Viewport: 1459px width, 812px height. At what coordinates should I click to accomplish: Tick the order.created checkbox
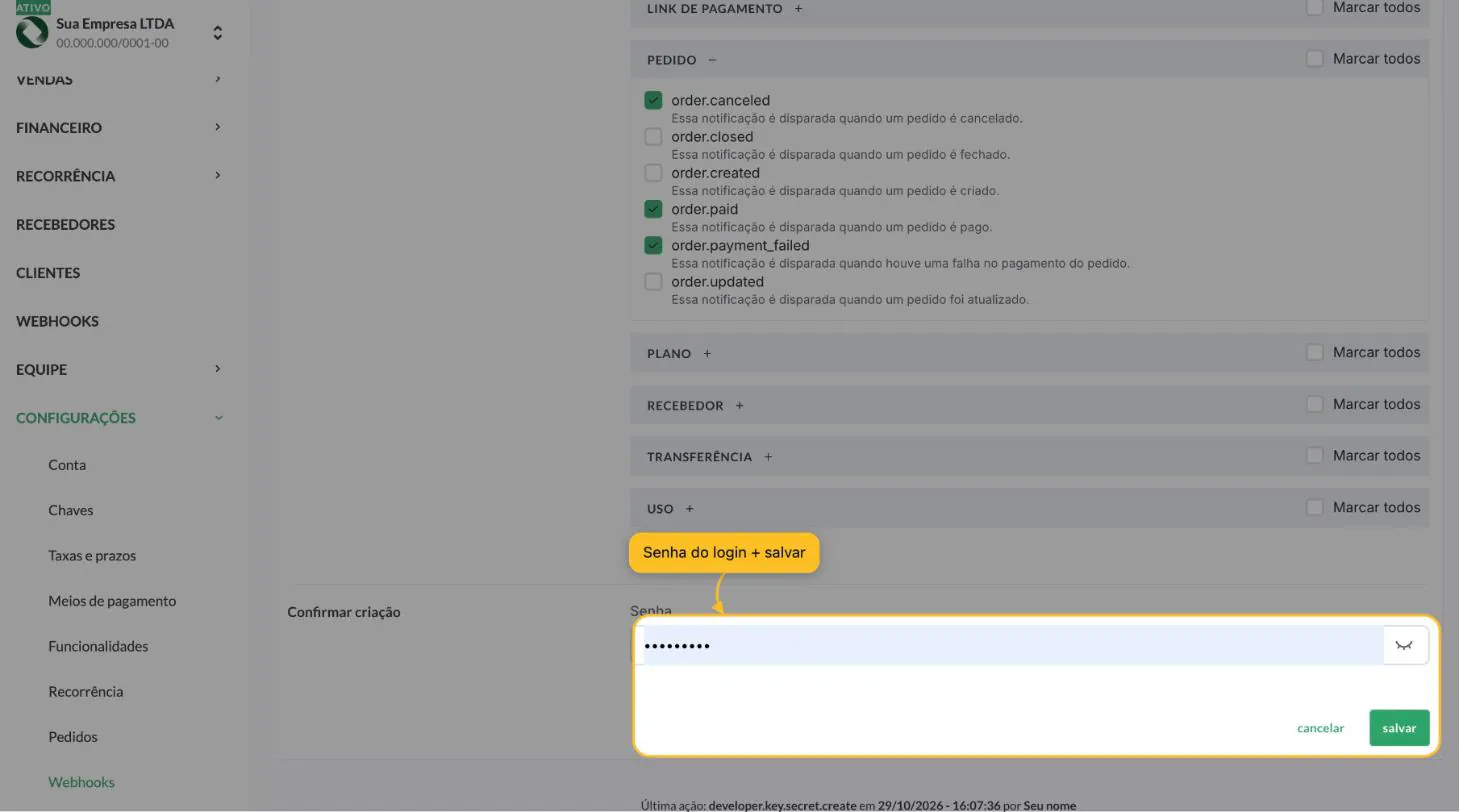(x=653, y=172)
